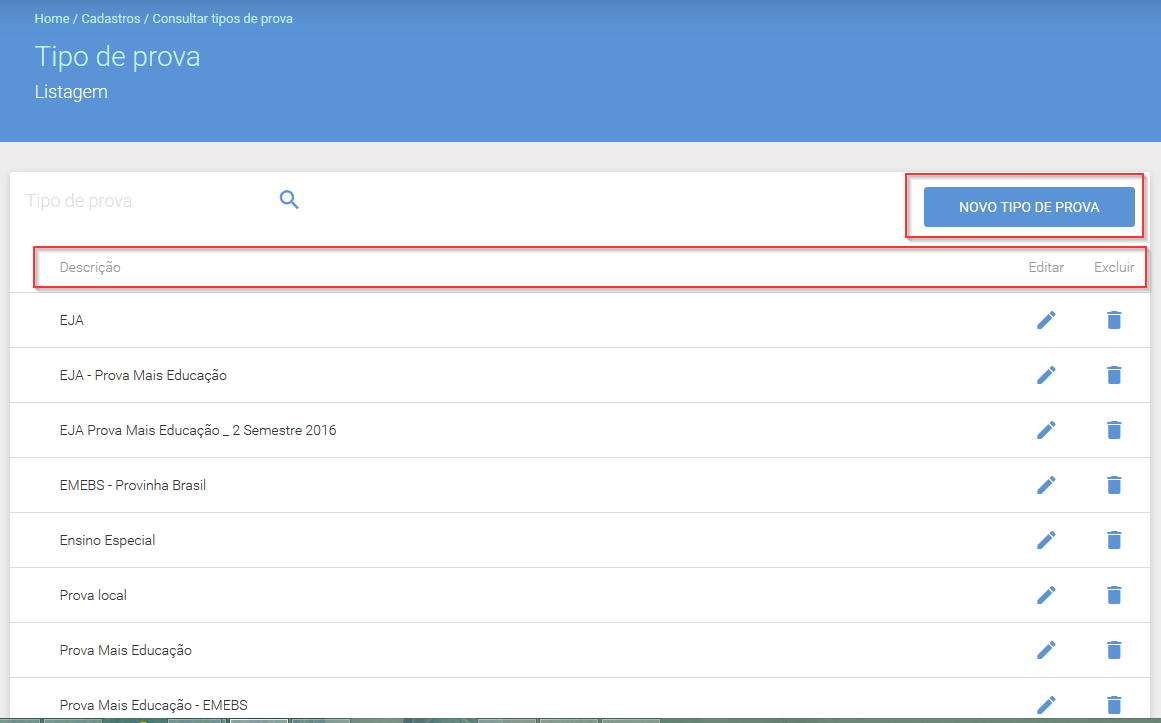Delete the EJA entry with trash icon
The height and width of the screenshot is (723, 1161).
click(1114, 320)
